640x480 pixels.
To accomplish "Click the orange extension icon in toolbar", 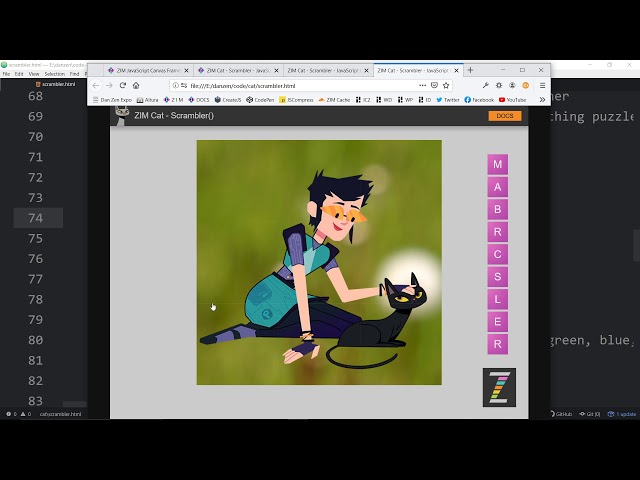I will 525,85.
